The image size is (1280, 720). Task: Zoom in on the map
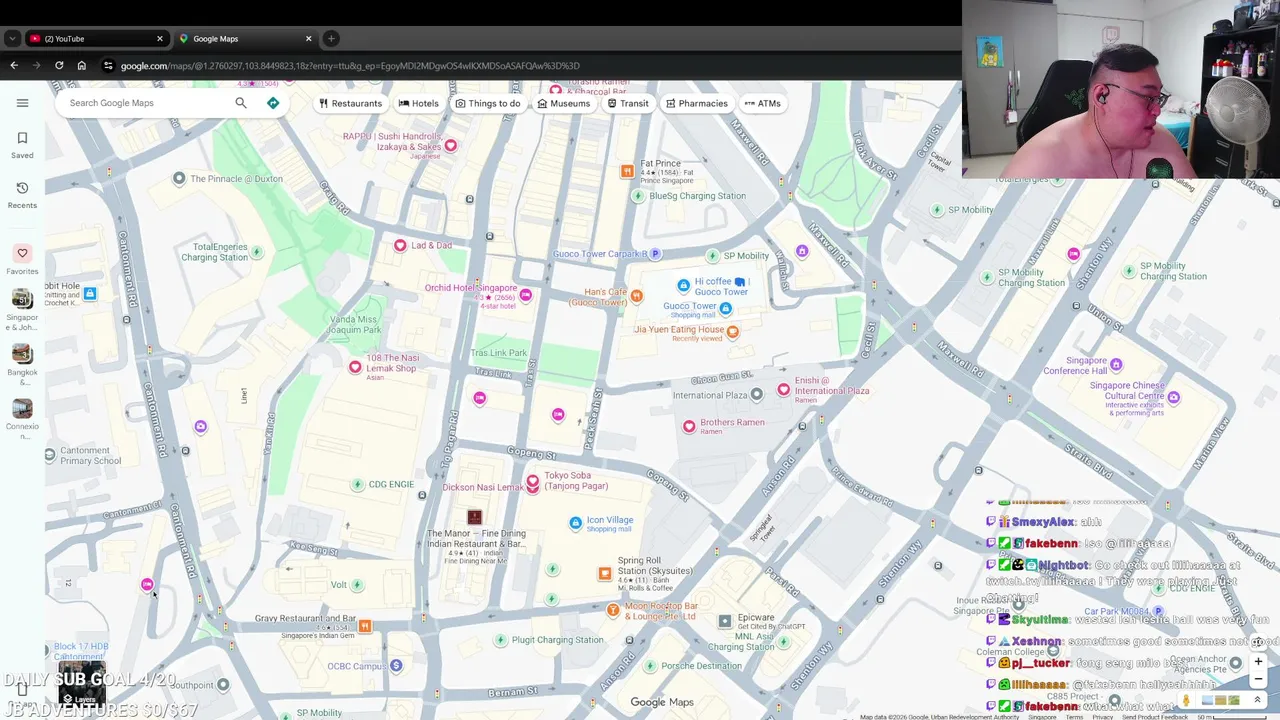pos(1258,661)
